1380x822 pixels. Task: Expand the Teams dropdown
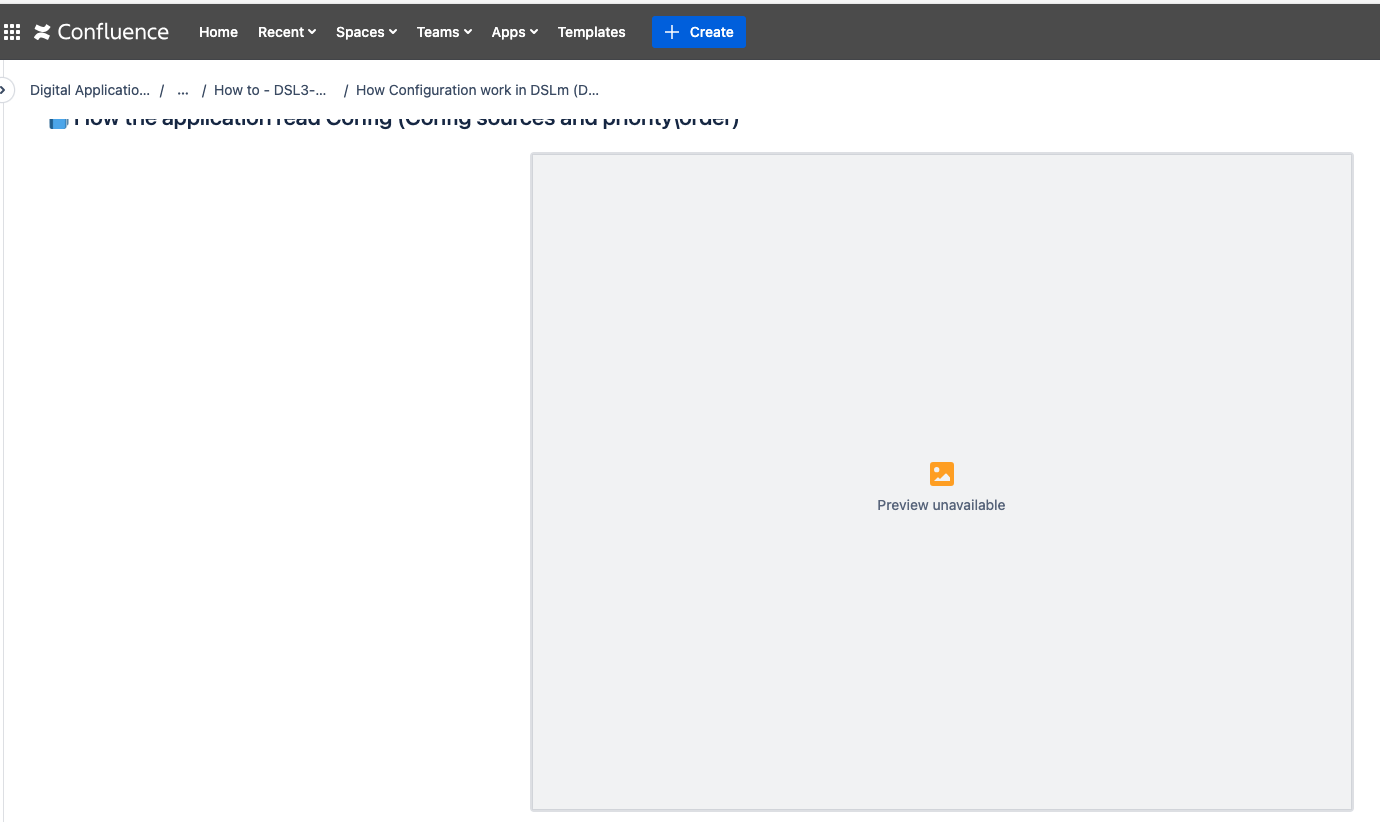click(x=444, y=32)
